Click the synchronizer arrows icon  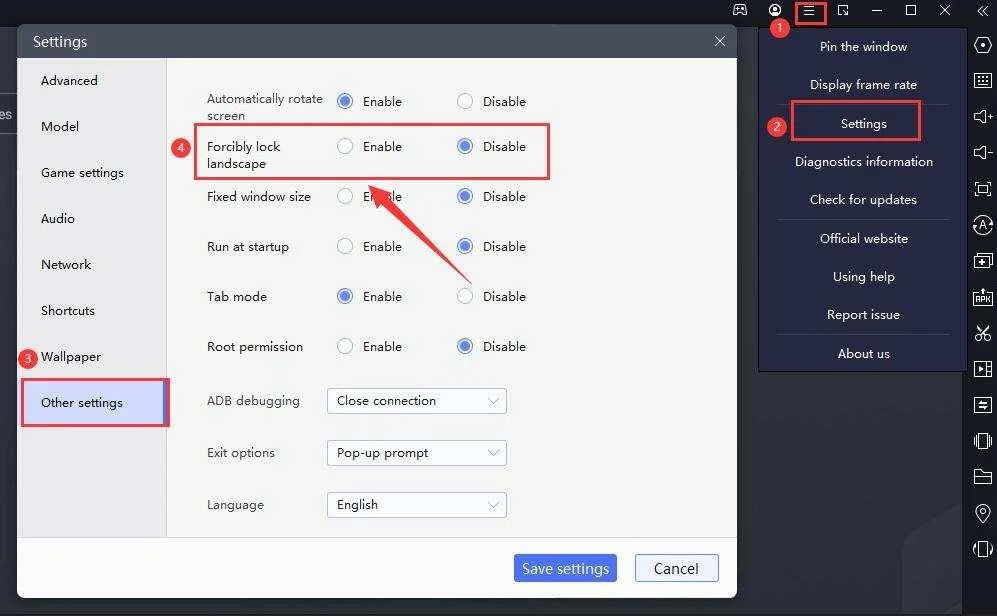click(982, 405)
